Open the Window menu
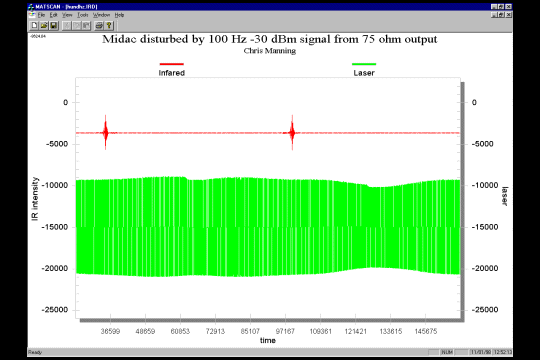 [101, 15]
